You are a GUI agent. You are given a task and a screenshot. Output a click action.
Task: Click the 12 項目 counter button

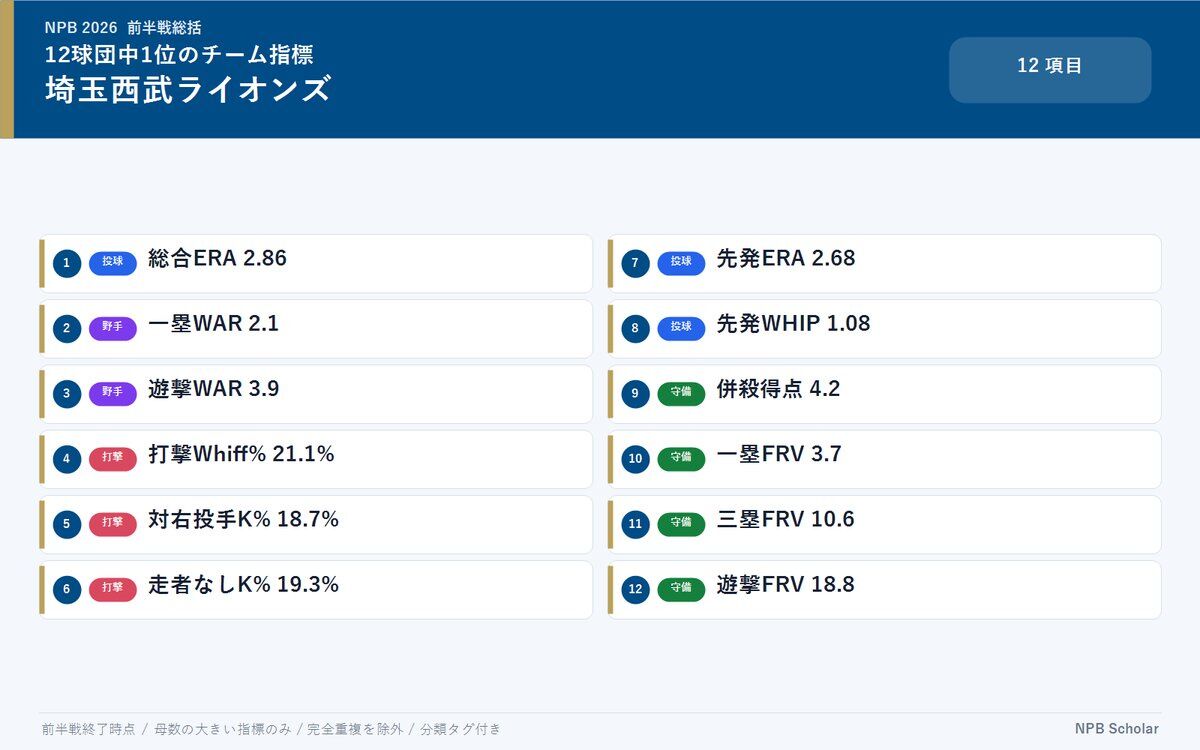[x=1050, y=70]
